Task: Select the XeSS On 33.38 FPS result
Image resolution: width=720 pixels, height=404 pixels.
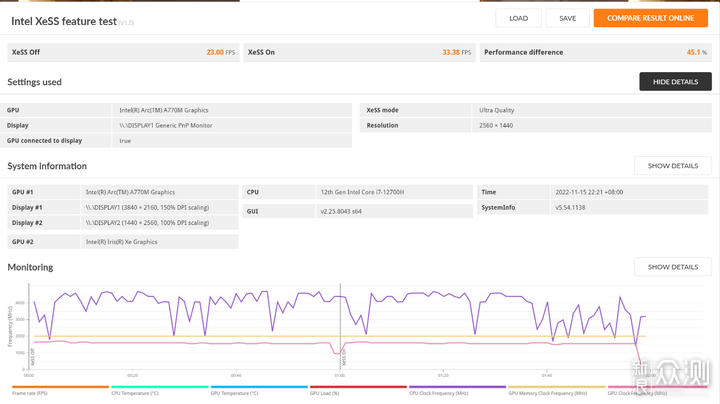Action: coord(360,52)
